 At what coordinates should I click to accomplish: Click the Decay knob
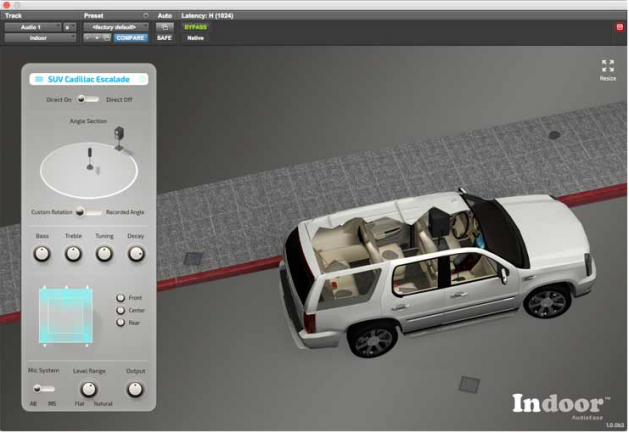pos(136,254)
